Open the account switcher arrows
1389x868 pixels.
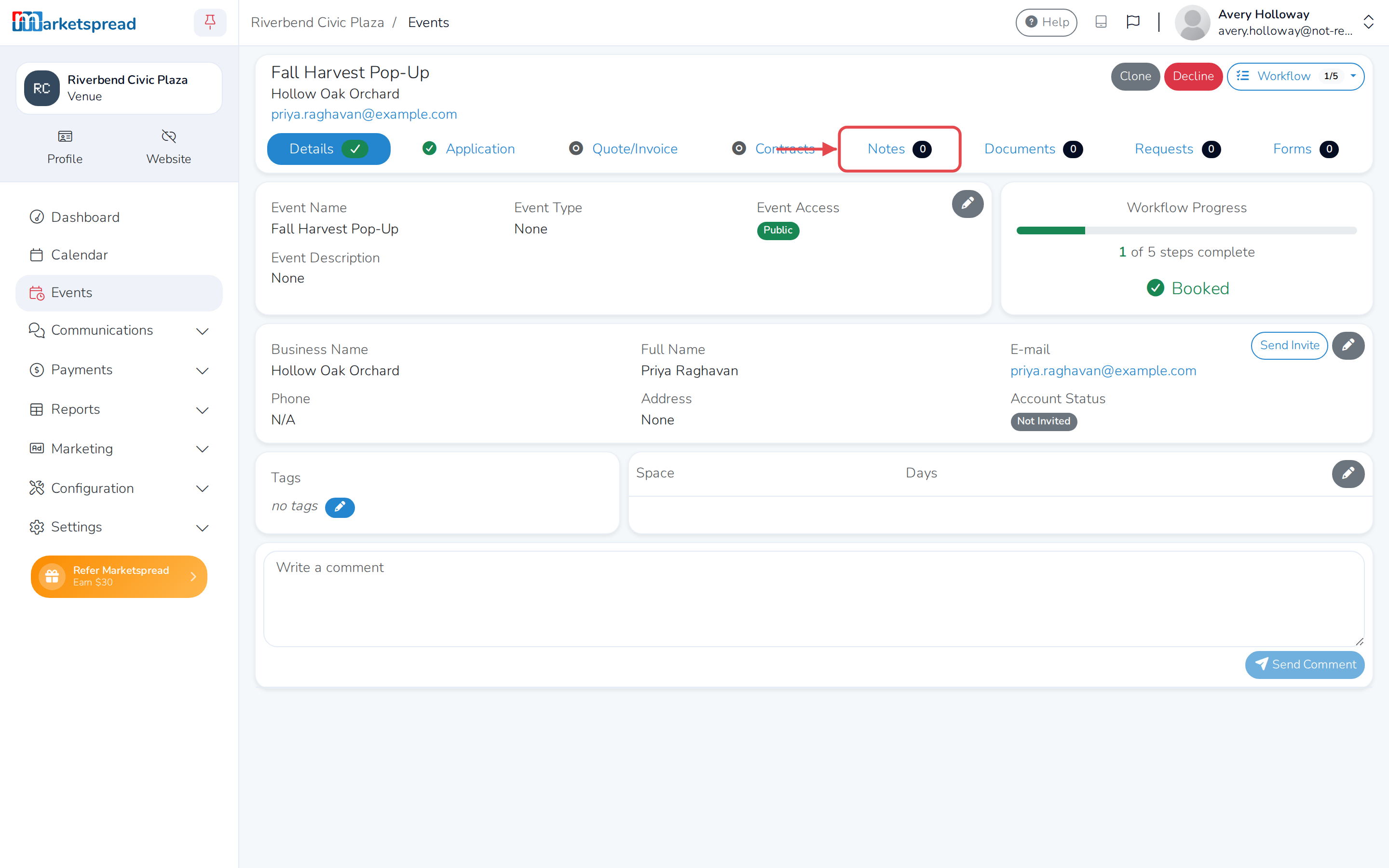coord(1369,22)
